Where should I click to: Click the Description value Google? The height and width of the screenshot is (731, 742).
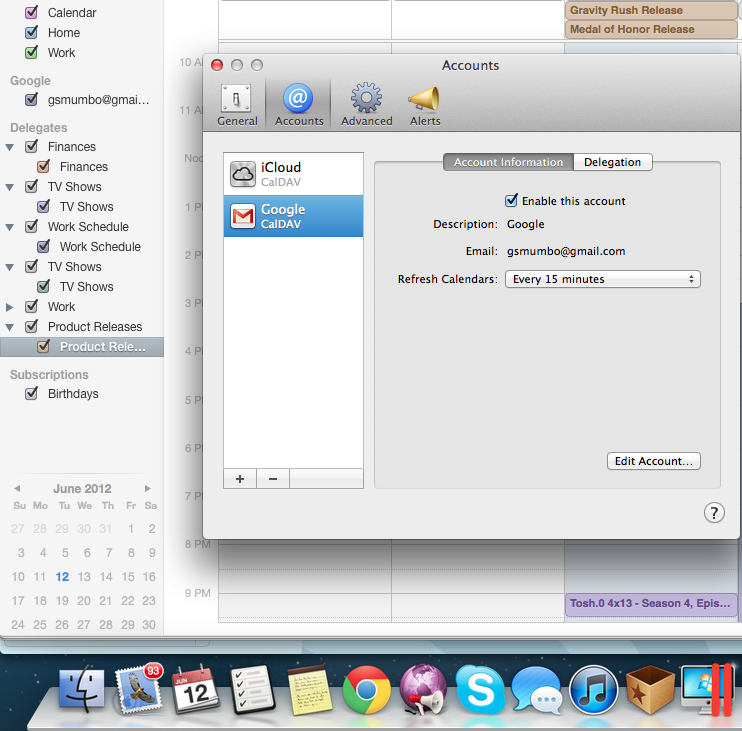pyautogui.click(x=525, y=224)
